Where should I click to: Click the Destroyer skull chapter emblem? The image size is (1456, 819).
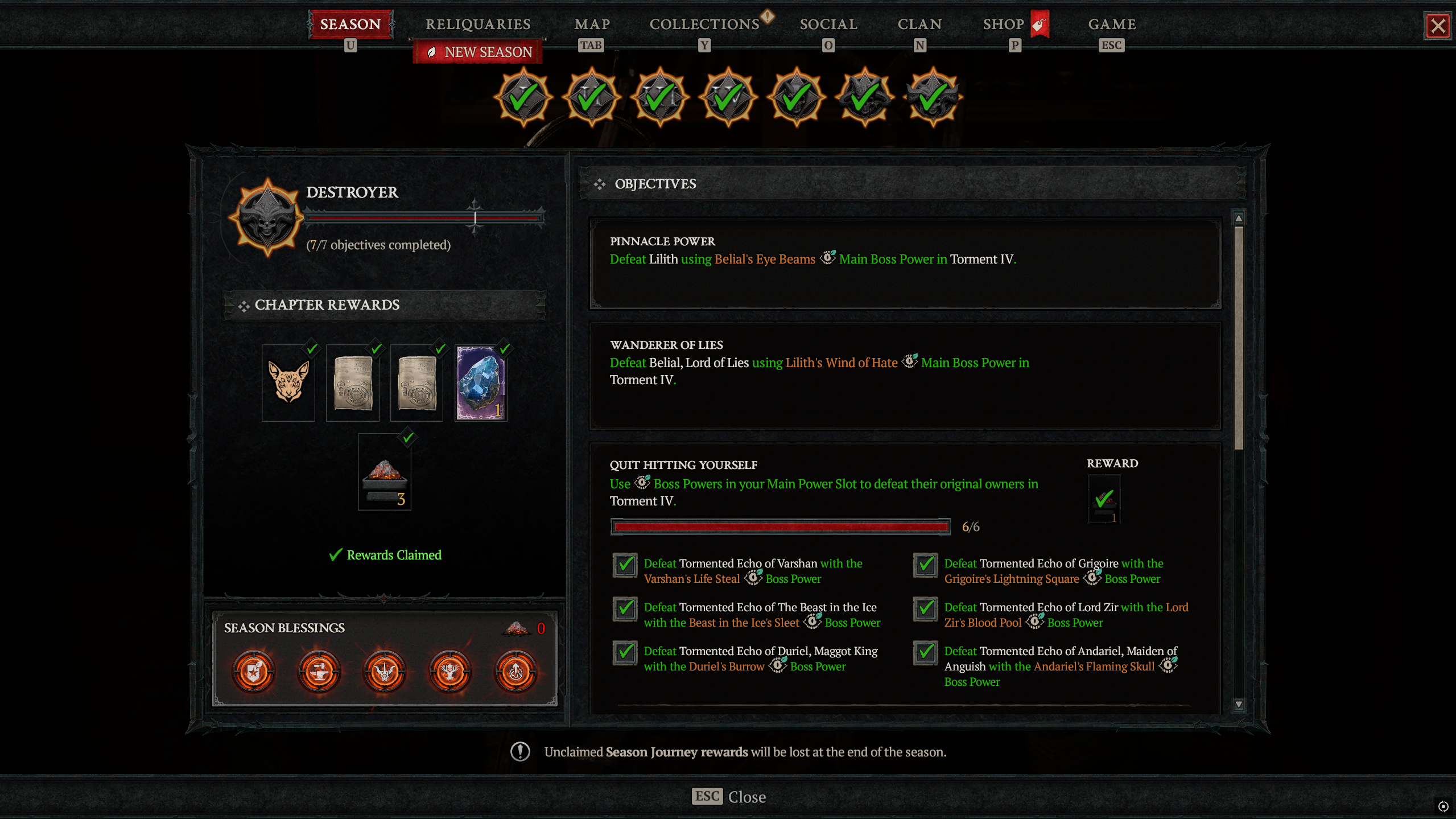point(266,217)
